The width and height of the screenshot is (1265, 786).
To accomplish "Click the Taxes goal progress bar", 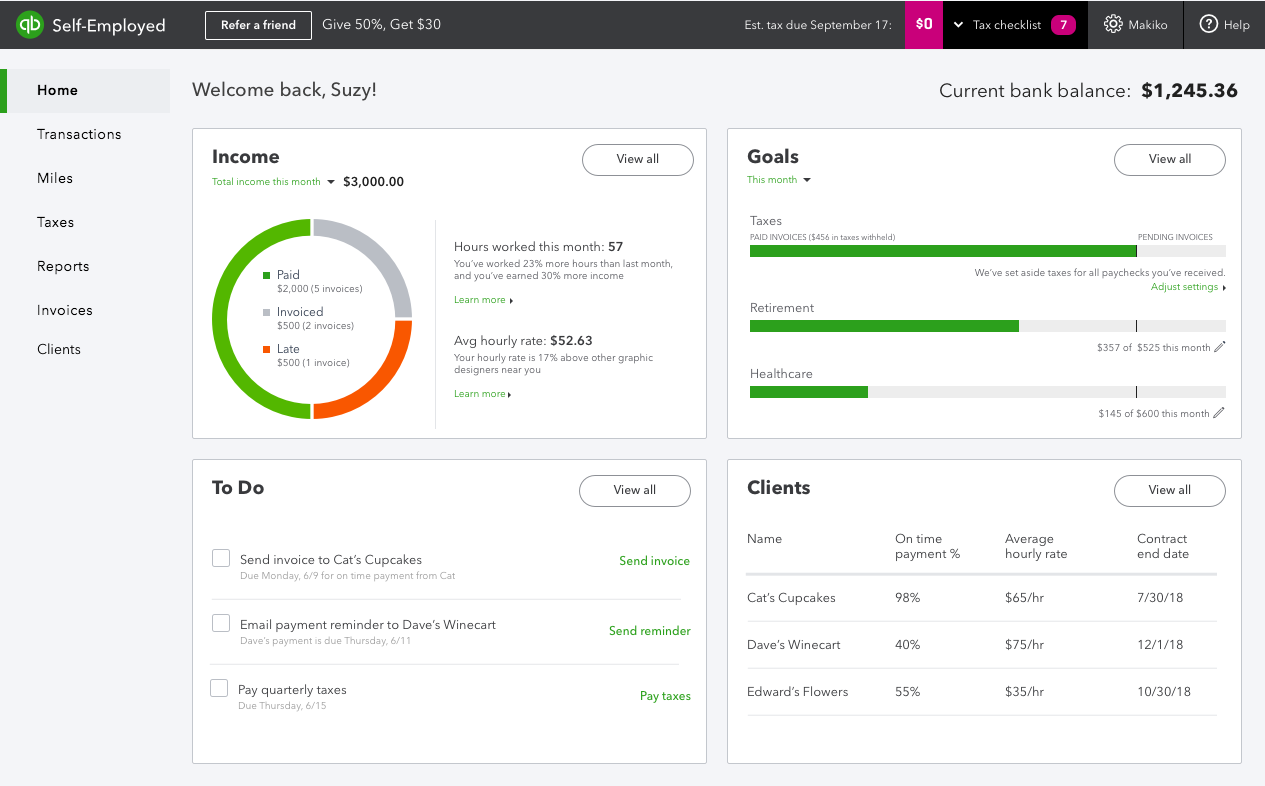I will click(x=988, y=251).
